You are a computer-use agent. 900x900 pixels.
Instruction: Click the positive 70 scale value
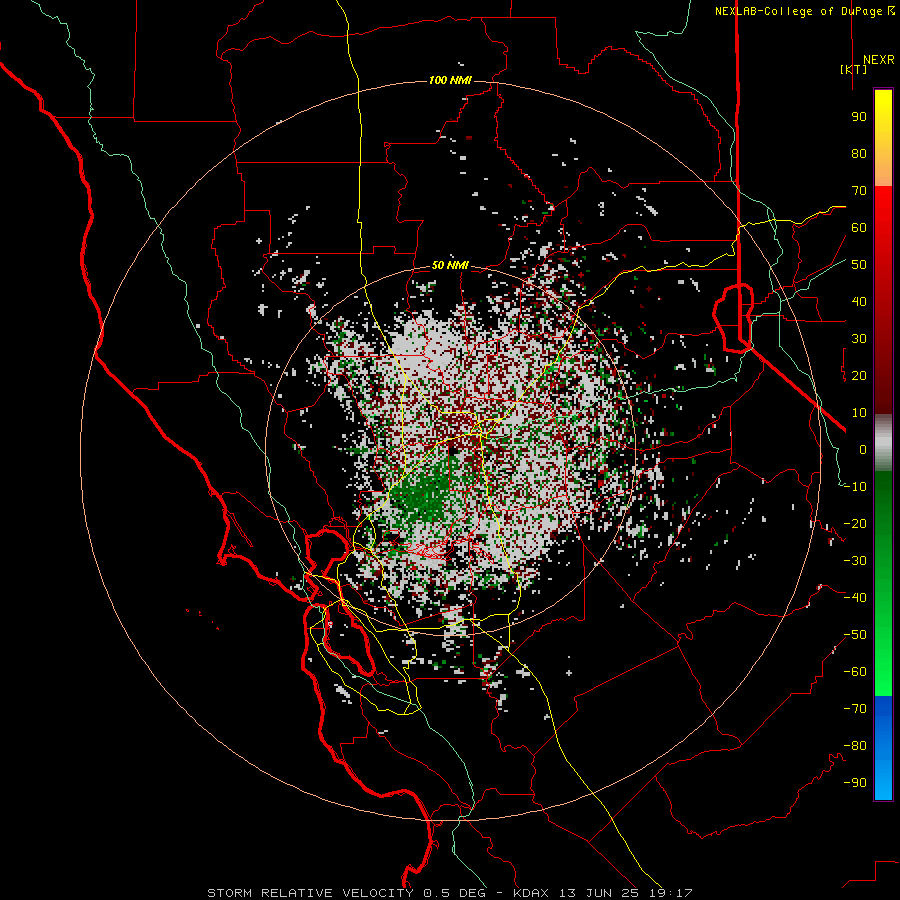859,191
